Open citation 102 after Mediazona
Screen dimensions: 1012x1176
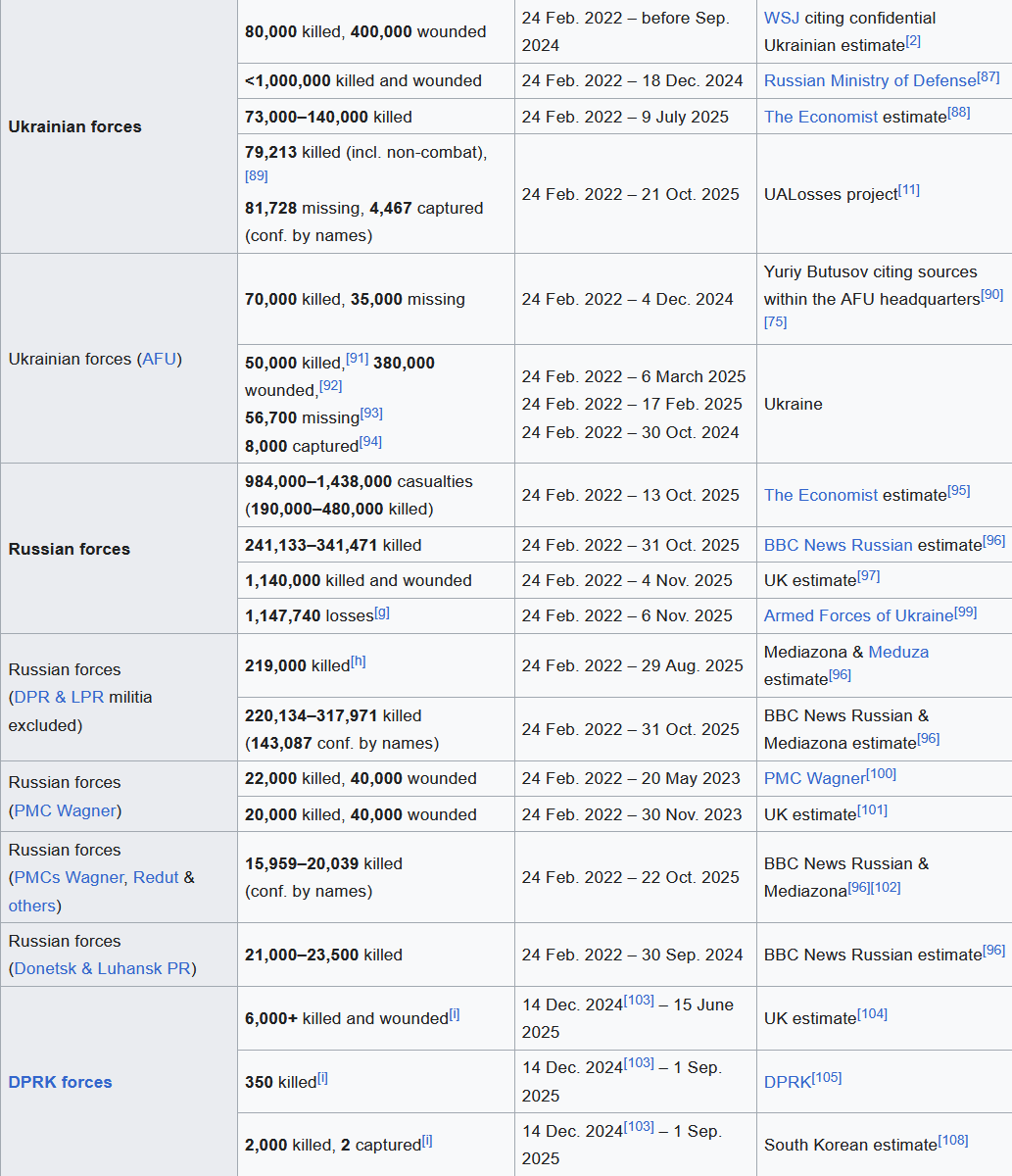(887, 887)
